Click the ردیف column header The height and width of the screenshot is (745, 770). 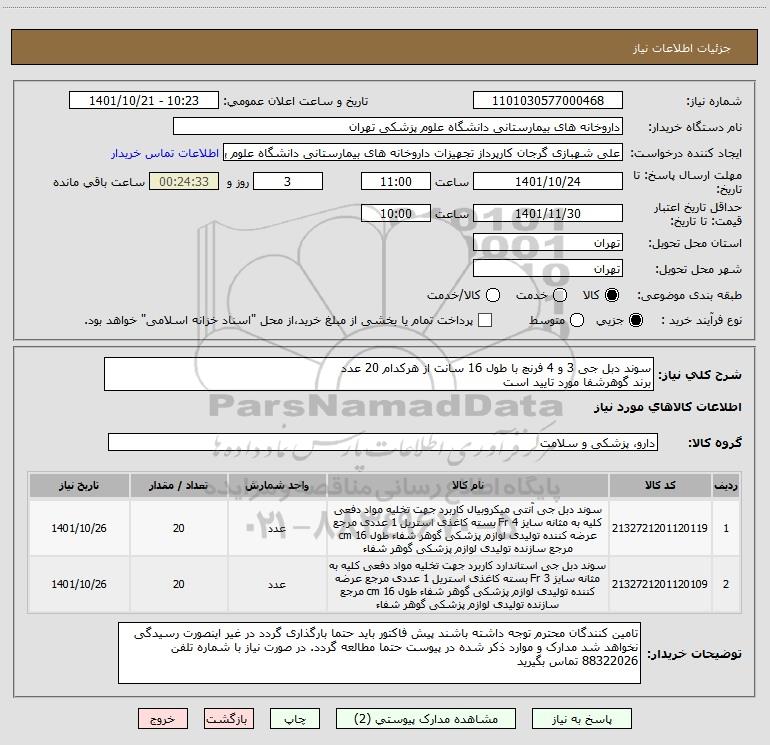pyautogui.click(x=726, y=485)
